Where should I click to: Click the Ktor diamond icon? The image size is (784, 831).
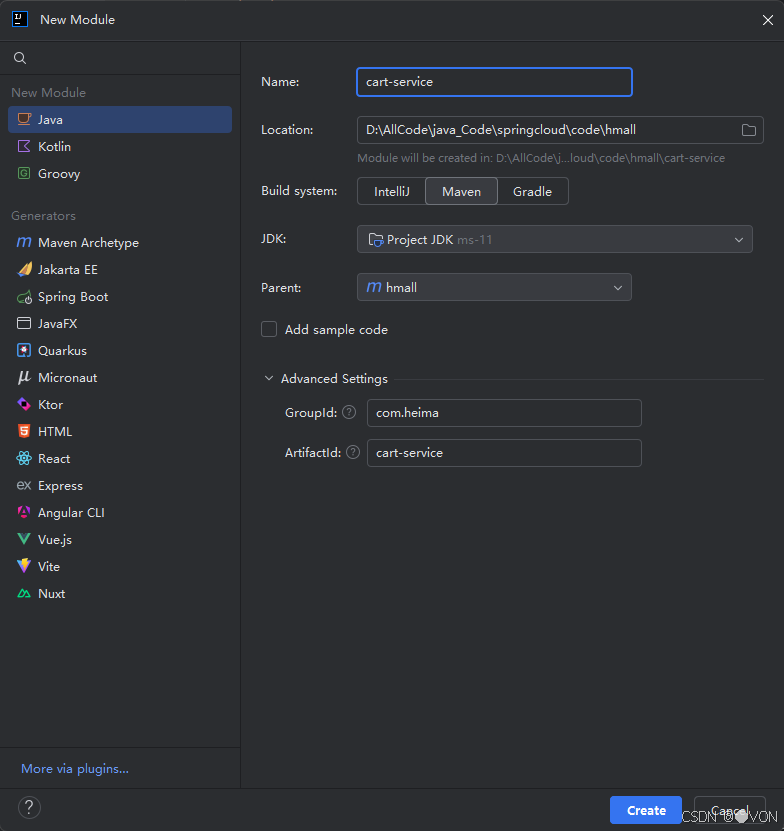24,404
